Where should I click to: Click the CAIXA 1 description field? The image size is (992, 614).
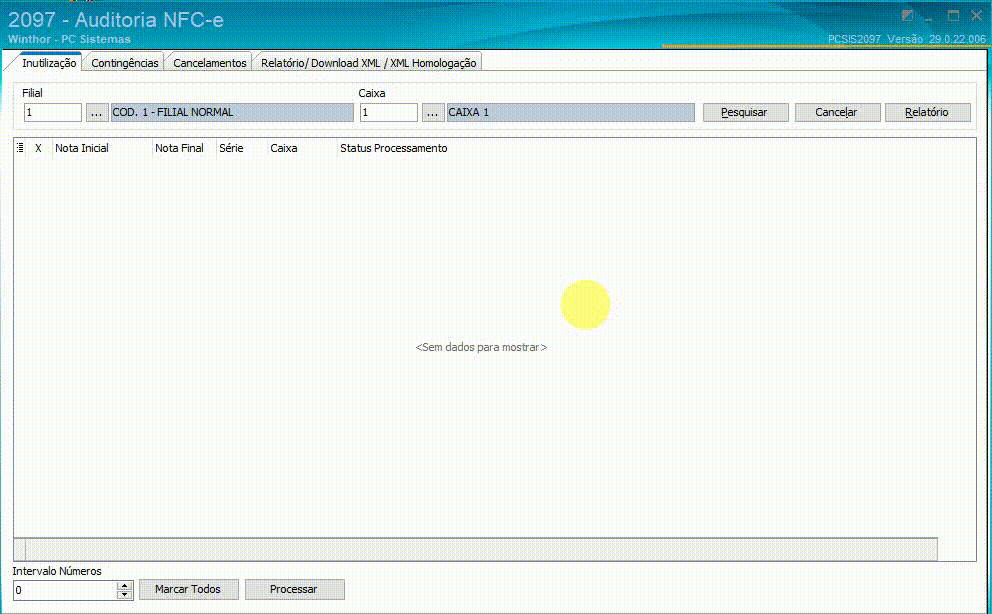[571, 113]
